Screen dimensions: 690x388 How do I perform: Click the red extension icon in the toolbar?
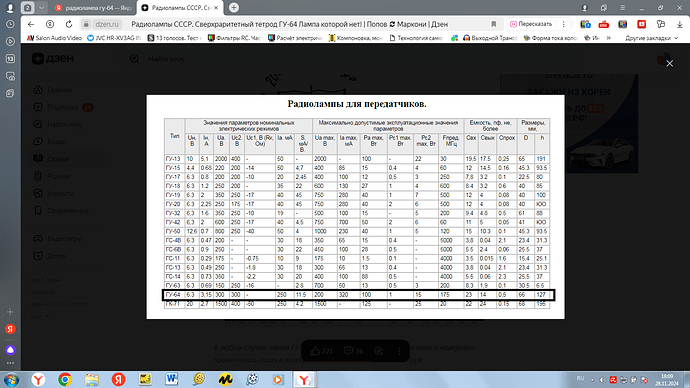(x=604, y=24)
